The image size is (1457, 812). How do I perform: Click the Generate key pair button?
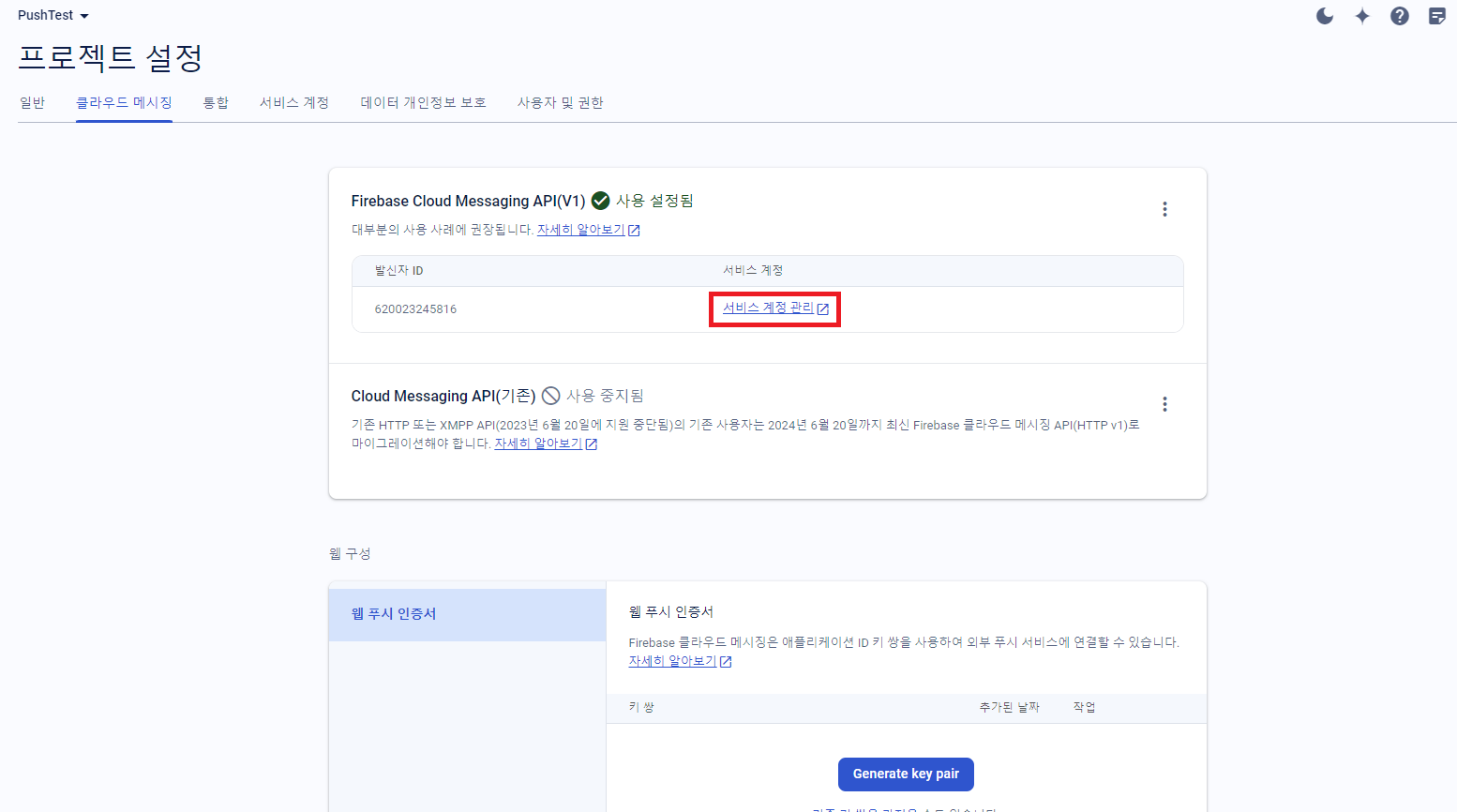(x=906, y=774)
